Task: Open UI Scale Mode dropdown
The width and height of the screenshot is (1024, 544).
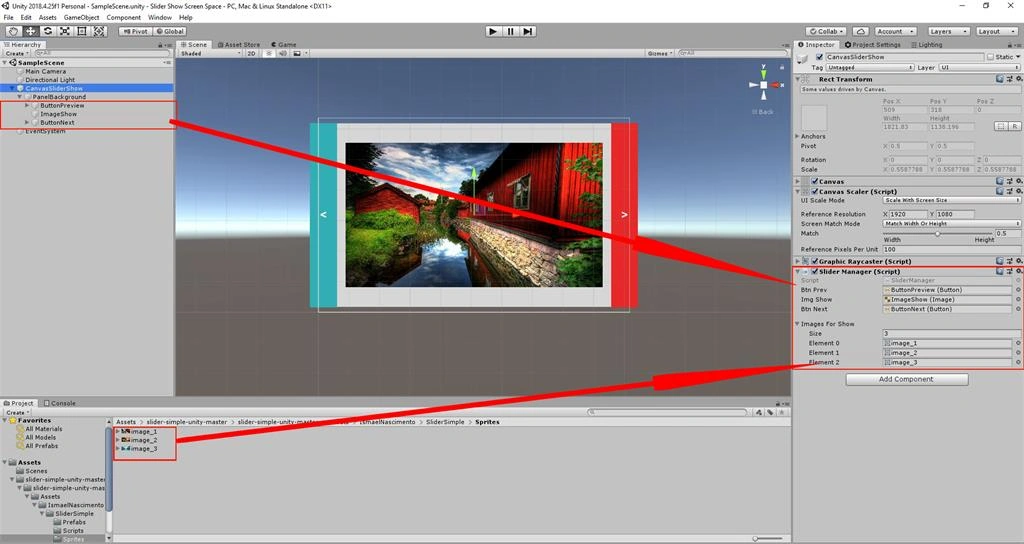Action: point(952,200)
